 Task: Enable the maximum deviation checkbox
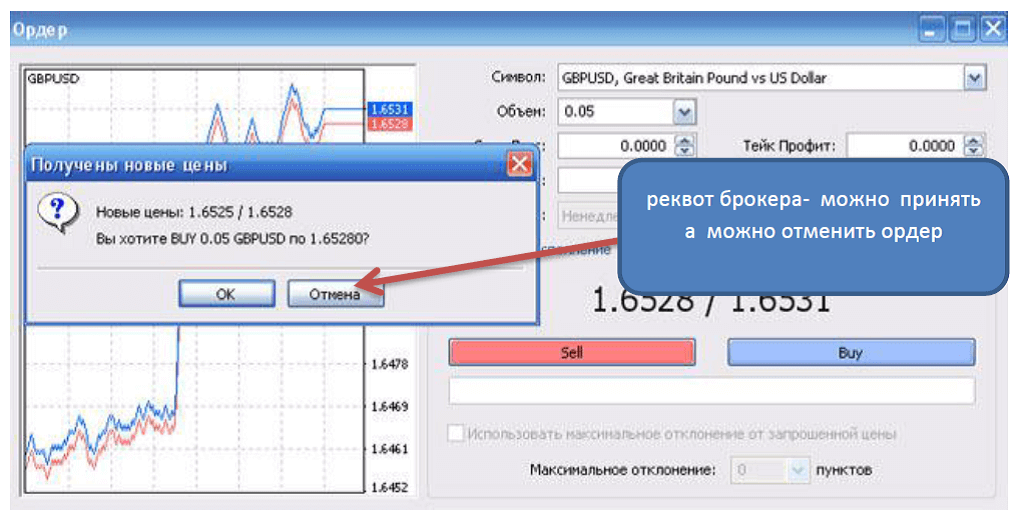(456, 434)
